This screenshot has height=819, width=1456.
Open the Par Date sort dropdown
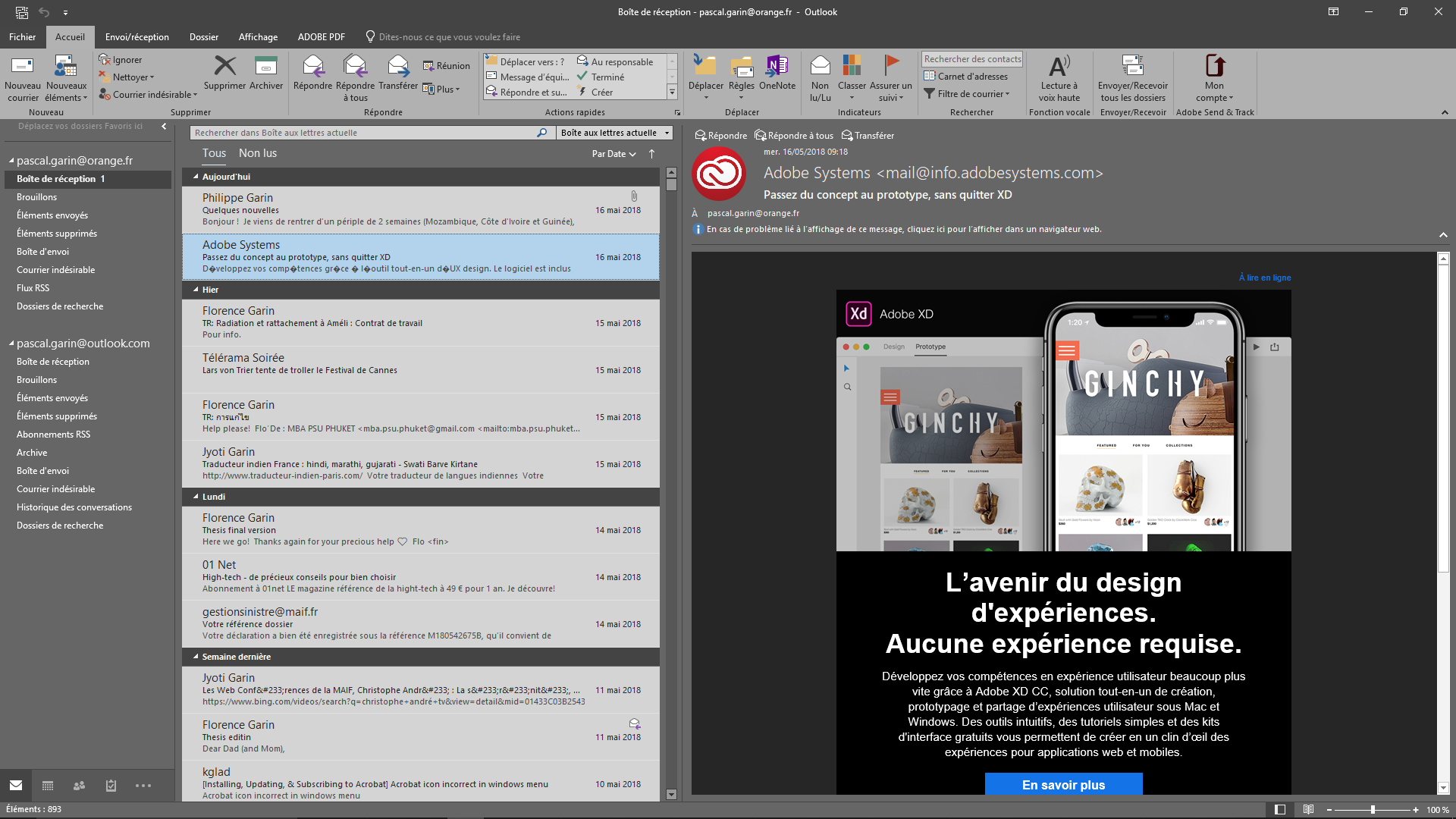coord(613,154)
